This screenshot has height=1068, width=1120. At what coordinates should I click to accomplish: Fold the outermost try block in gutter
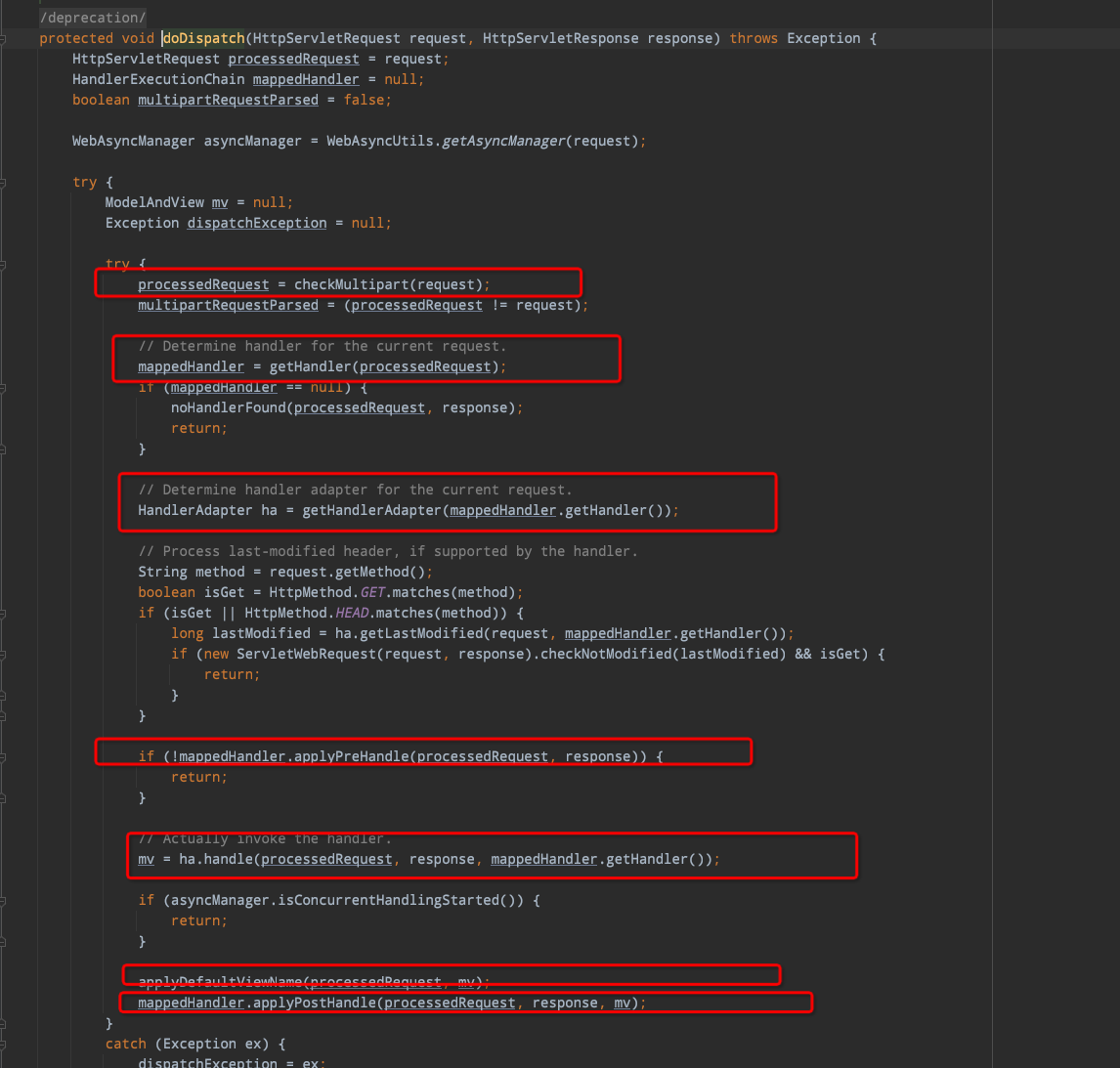(3, 183)
